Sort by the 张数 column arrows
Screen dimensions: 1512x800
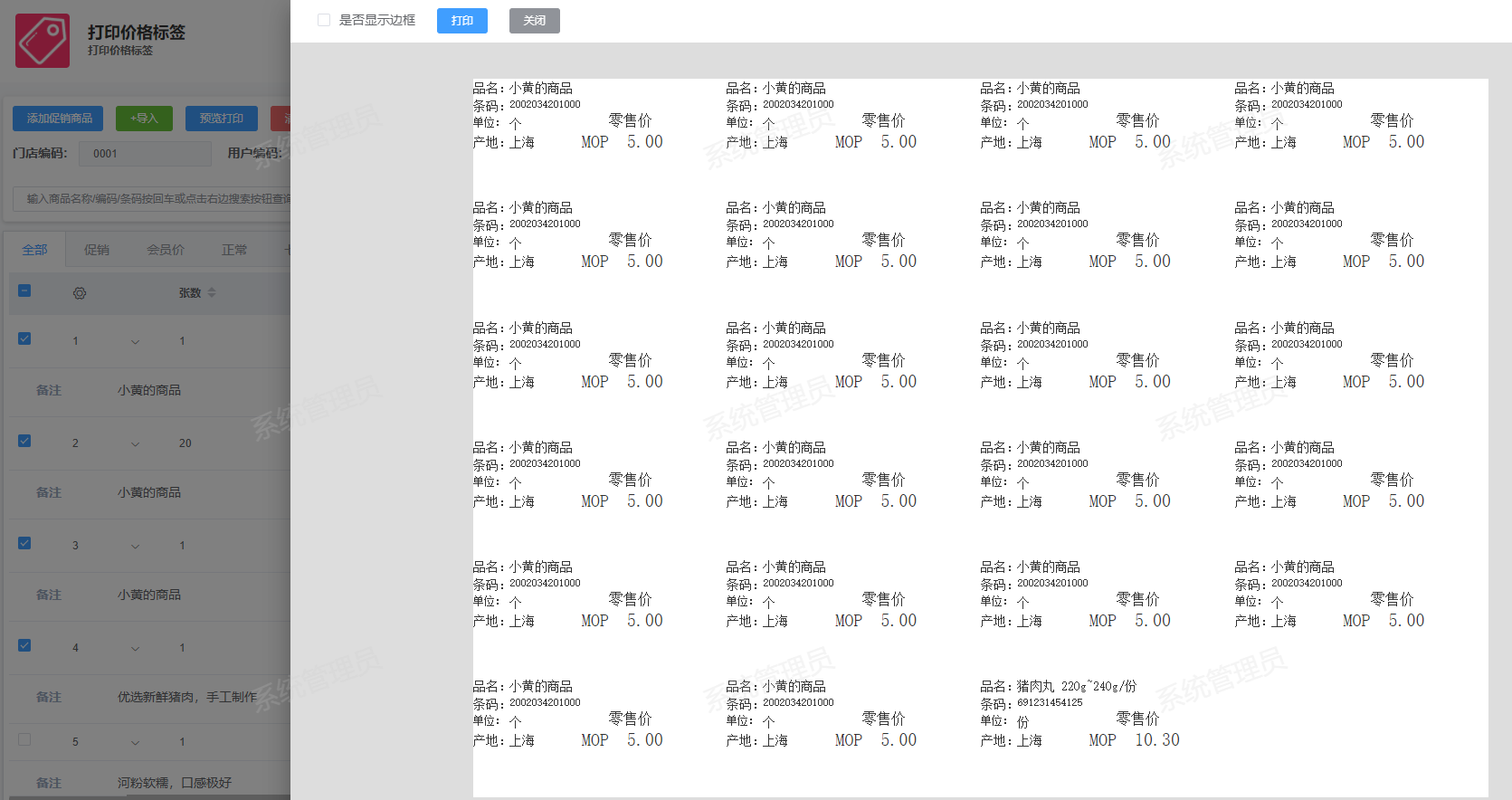[x=212, y=293]
